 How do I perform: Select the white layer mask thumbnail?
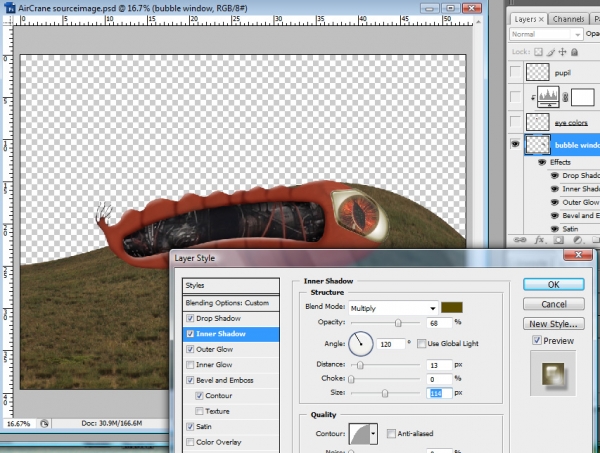pyautogui.click(x=583, y=97)
